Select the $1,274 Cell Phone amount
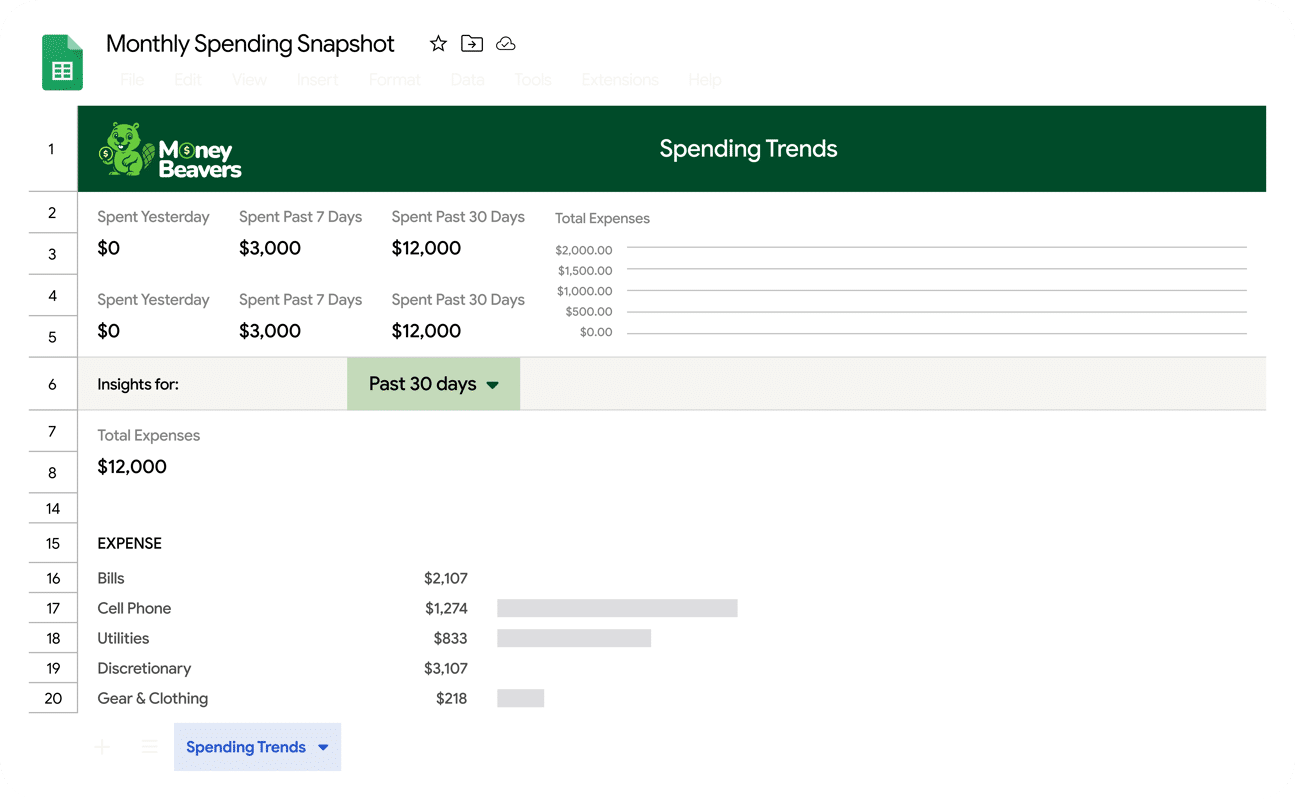1295x800 pixels. point(446,608)
